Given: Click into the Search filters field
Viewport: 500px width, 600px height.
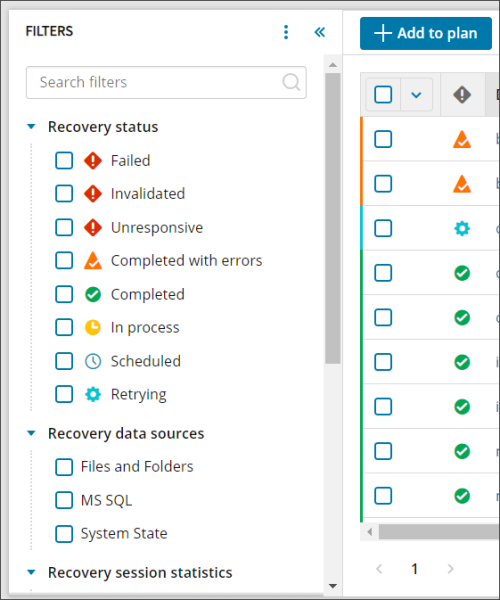Looking at the screenshot, I should coord(166,82).
